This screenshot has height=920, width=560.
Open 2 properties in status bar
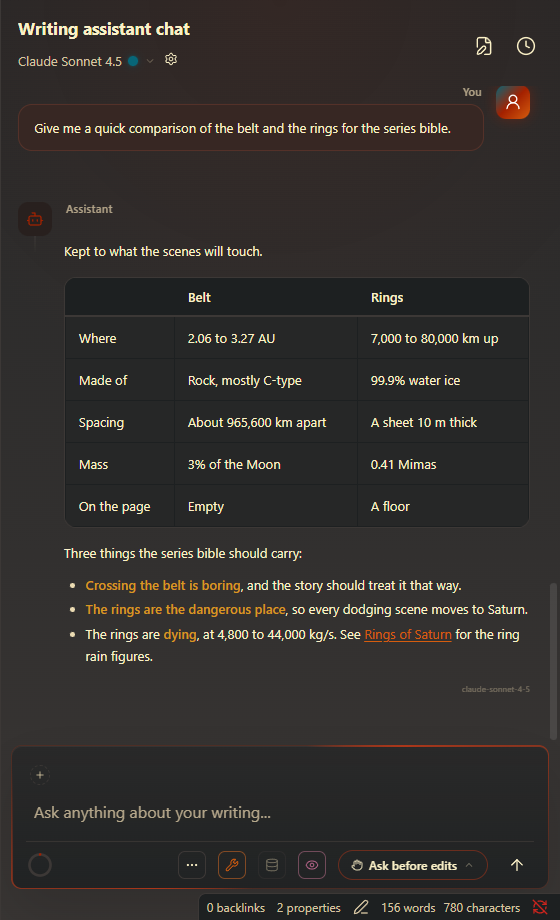click(x=308, y=908)
